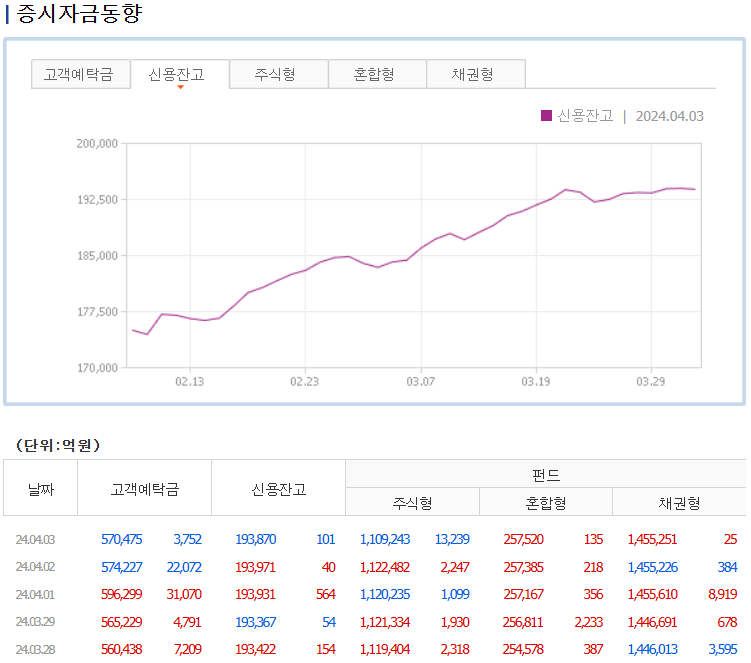Open the 혼합형 tab

pyautogui.click(x=377, y=74)
